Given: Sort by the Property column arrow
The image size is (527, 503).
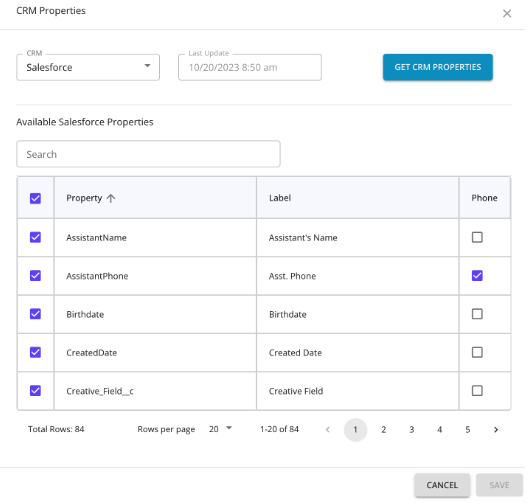Looking at the screenshot, I should [x=111, y=198].
